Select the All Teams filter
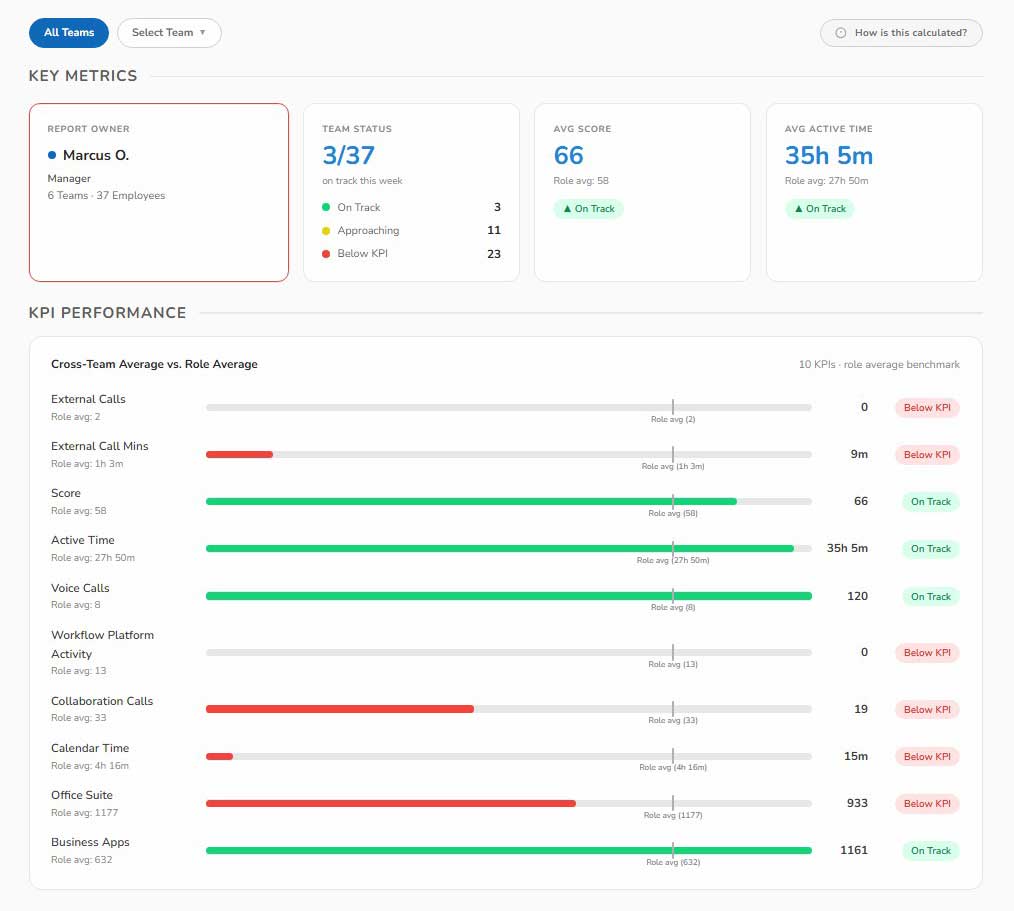Screen dimensions: 1014x911 (x=69, y=32)
